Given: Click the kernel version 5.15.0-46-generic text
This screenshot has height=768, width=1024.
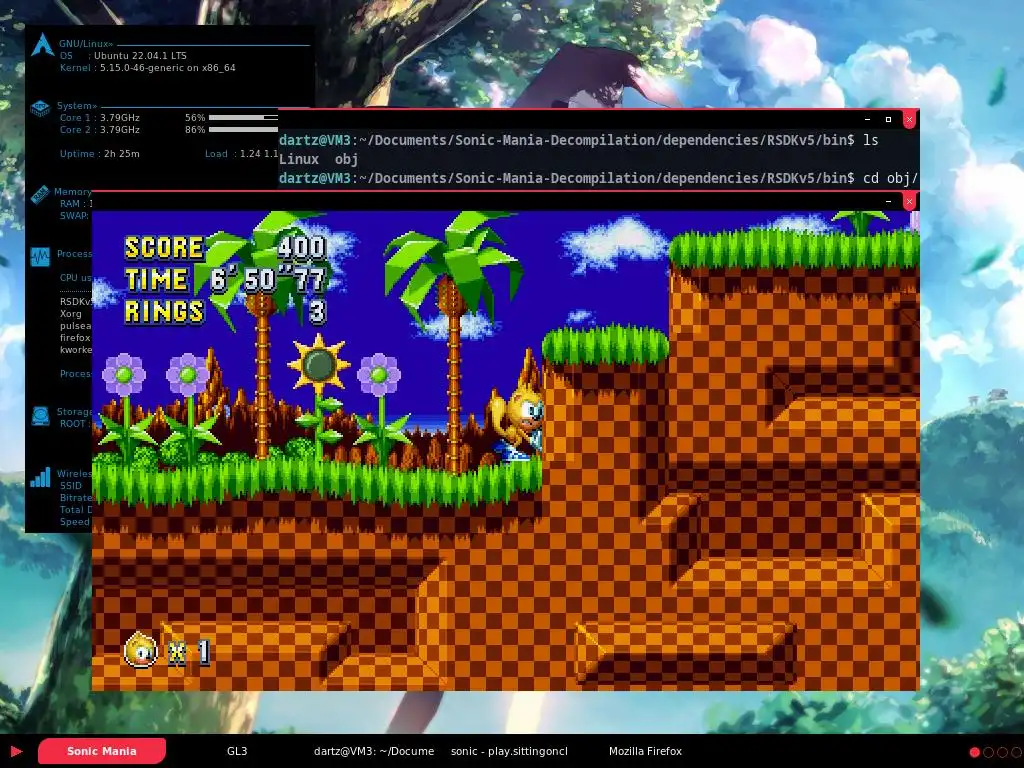Looking at the screenshot, I should point(142,67).
